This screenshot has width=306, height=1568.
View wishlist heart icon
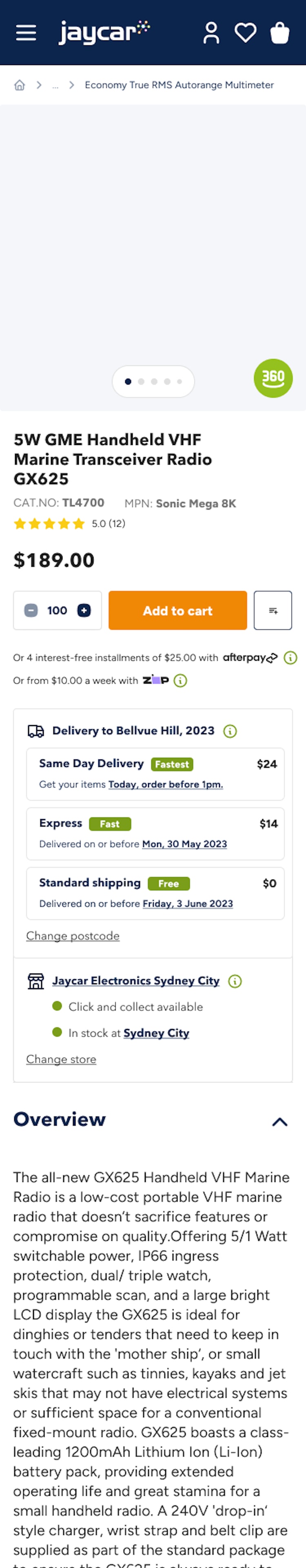245,33
